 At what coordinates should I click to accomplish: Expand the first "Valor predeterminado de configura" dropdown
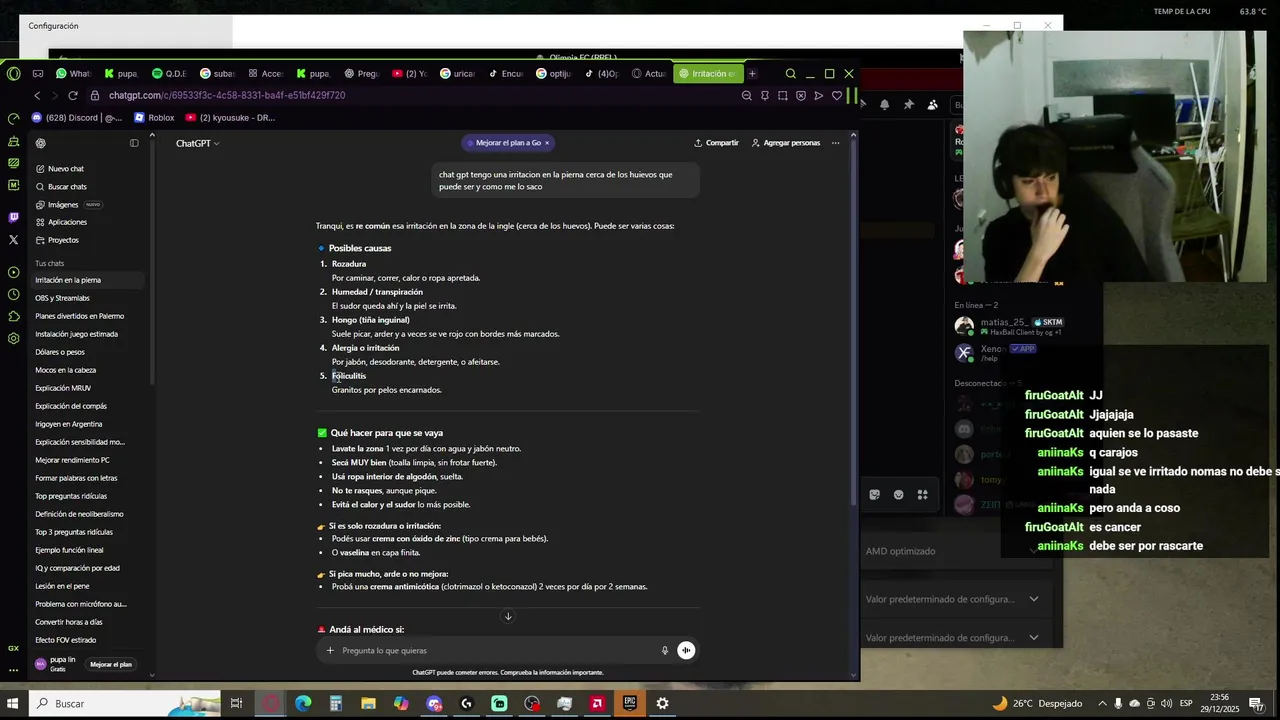coord(1033,599)
